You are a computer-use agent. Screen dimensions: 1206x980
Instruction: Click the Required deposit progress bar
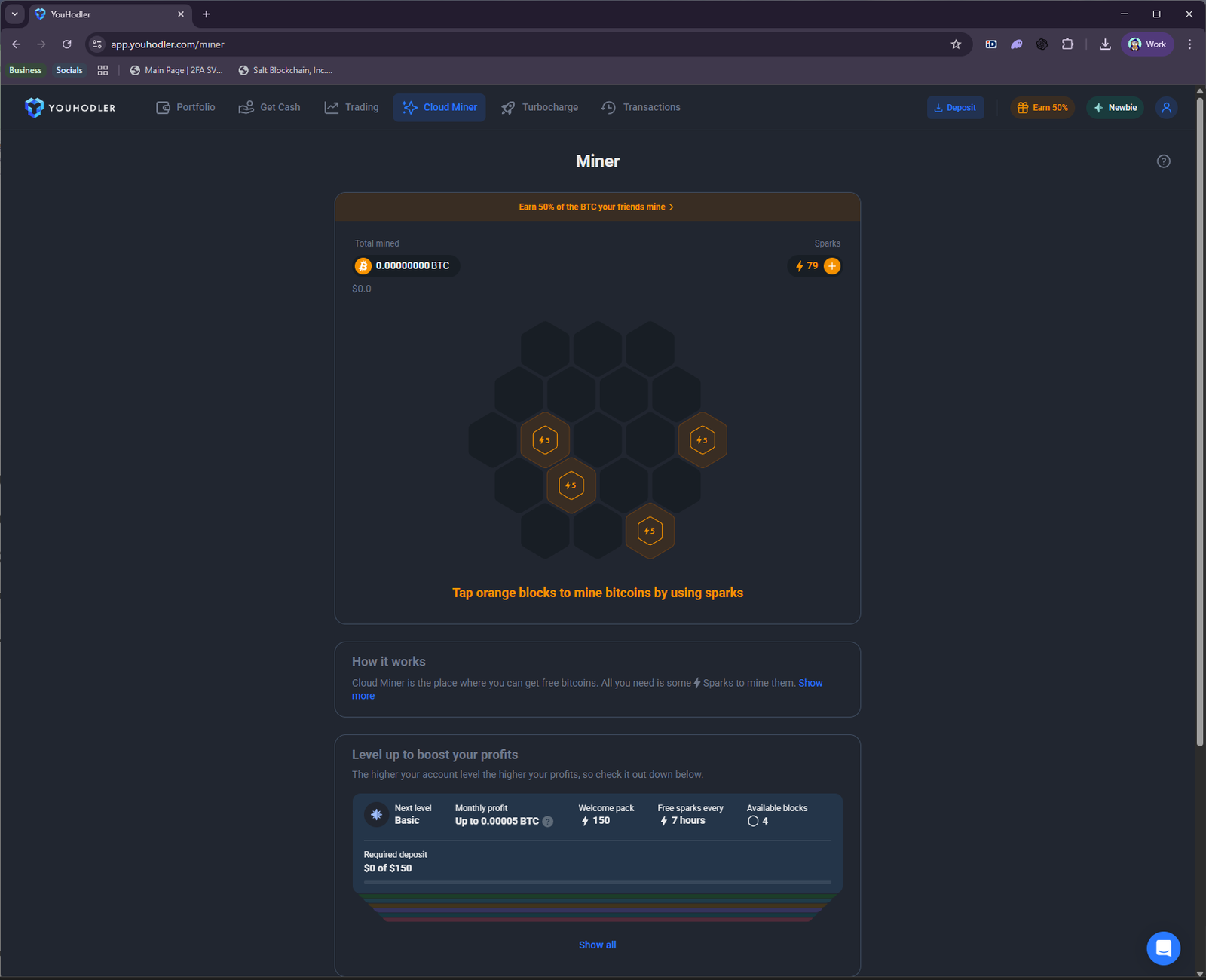597,882
